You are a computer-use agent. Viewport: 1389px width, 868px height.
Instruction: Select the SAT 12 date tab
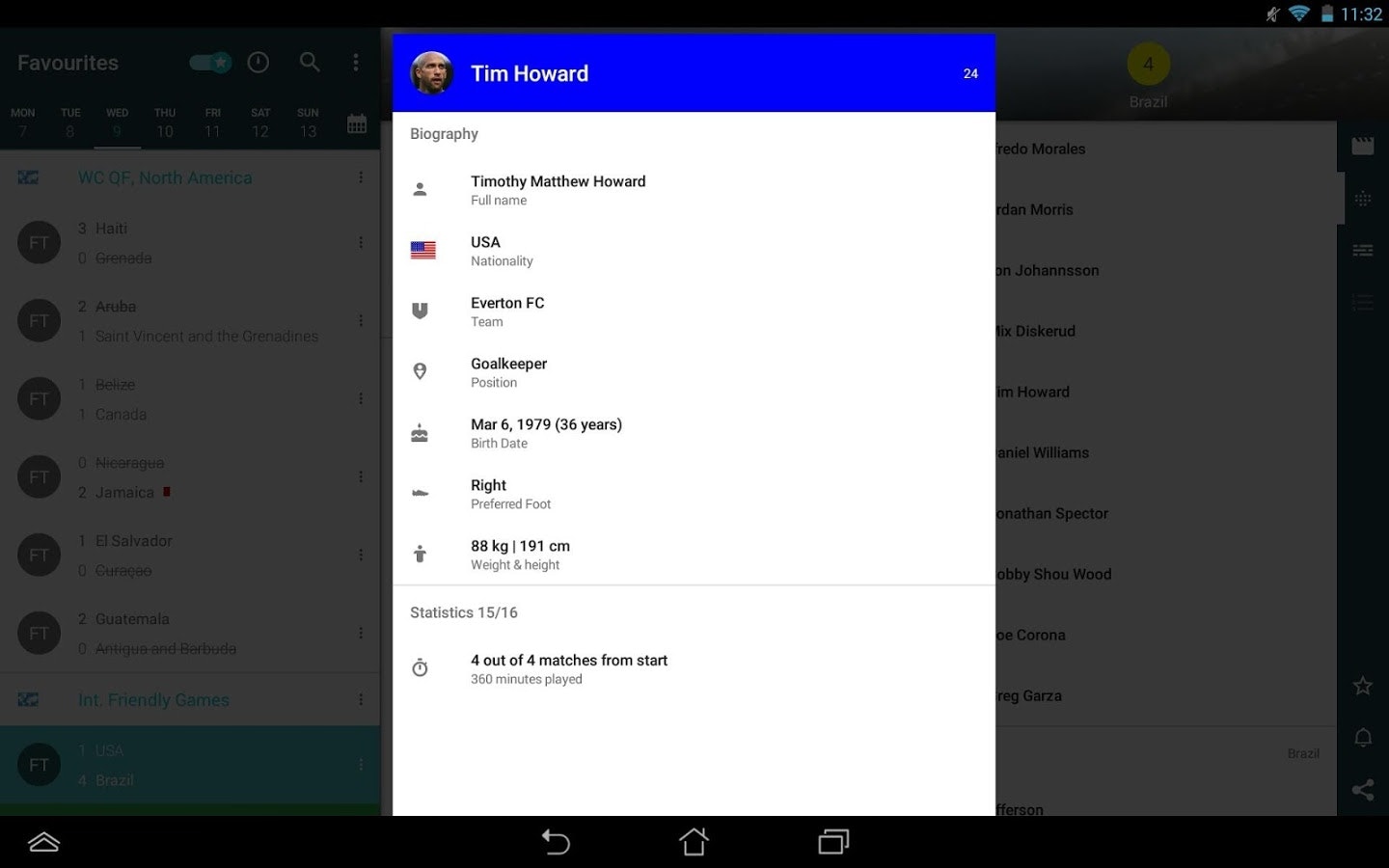(x=260, y=123)
